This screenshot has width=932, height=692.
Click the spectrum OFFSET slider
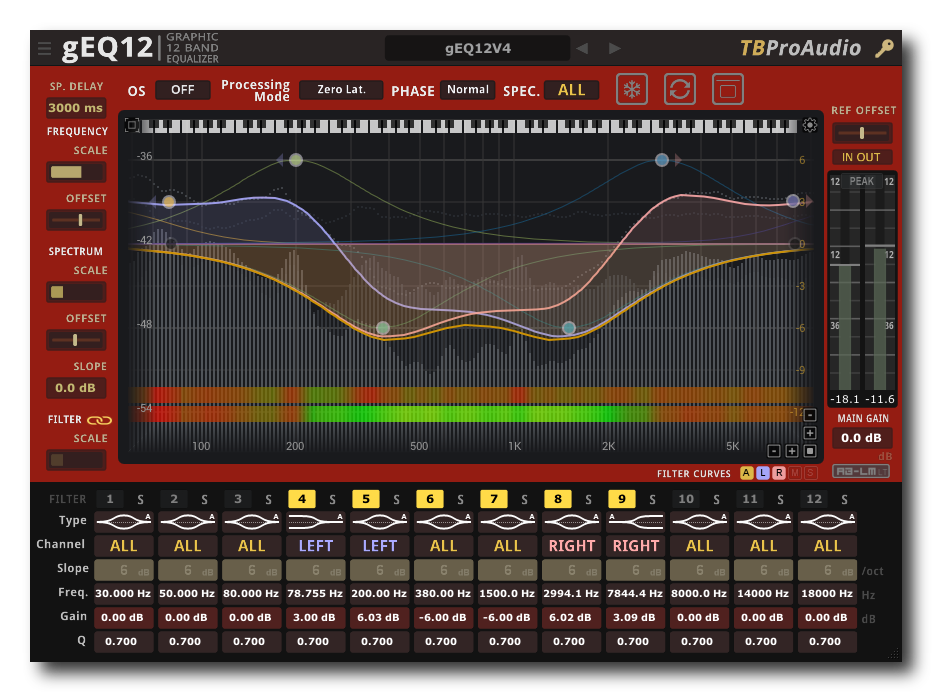tap(76, 341)
